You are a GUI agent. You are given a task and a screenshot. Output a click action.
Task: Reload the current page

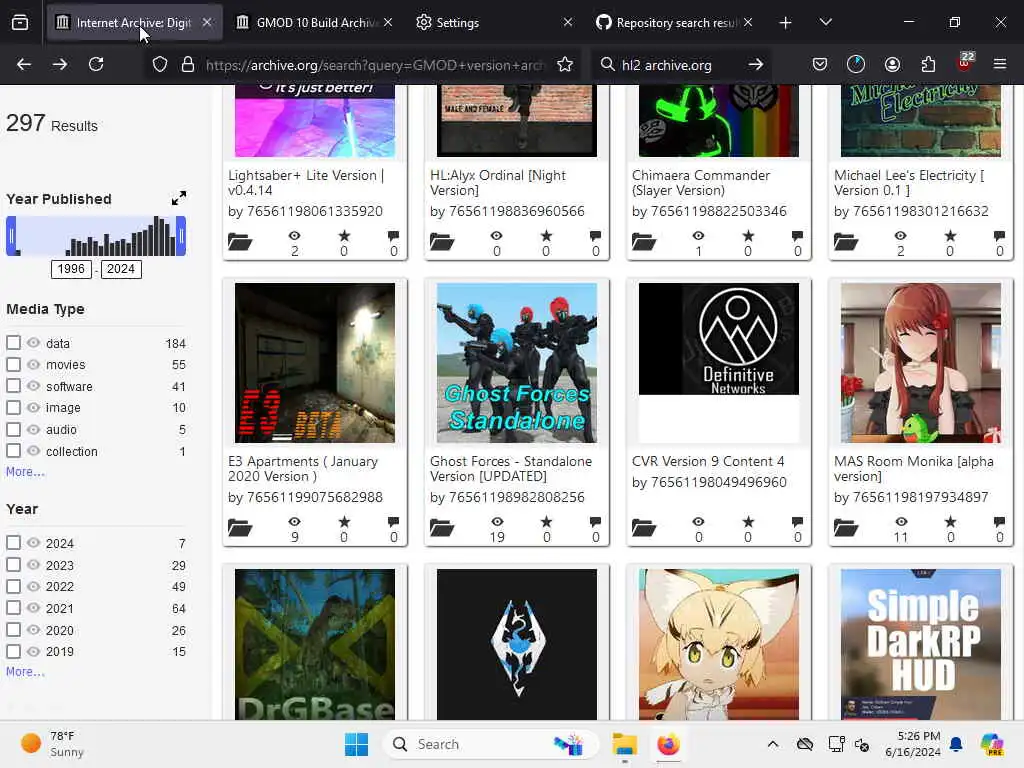click(x=96, y=64)
